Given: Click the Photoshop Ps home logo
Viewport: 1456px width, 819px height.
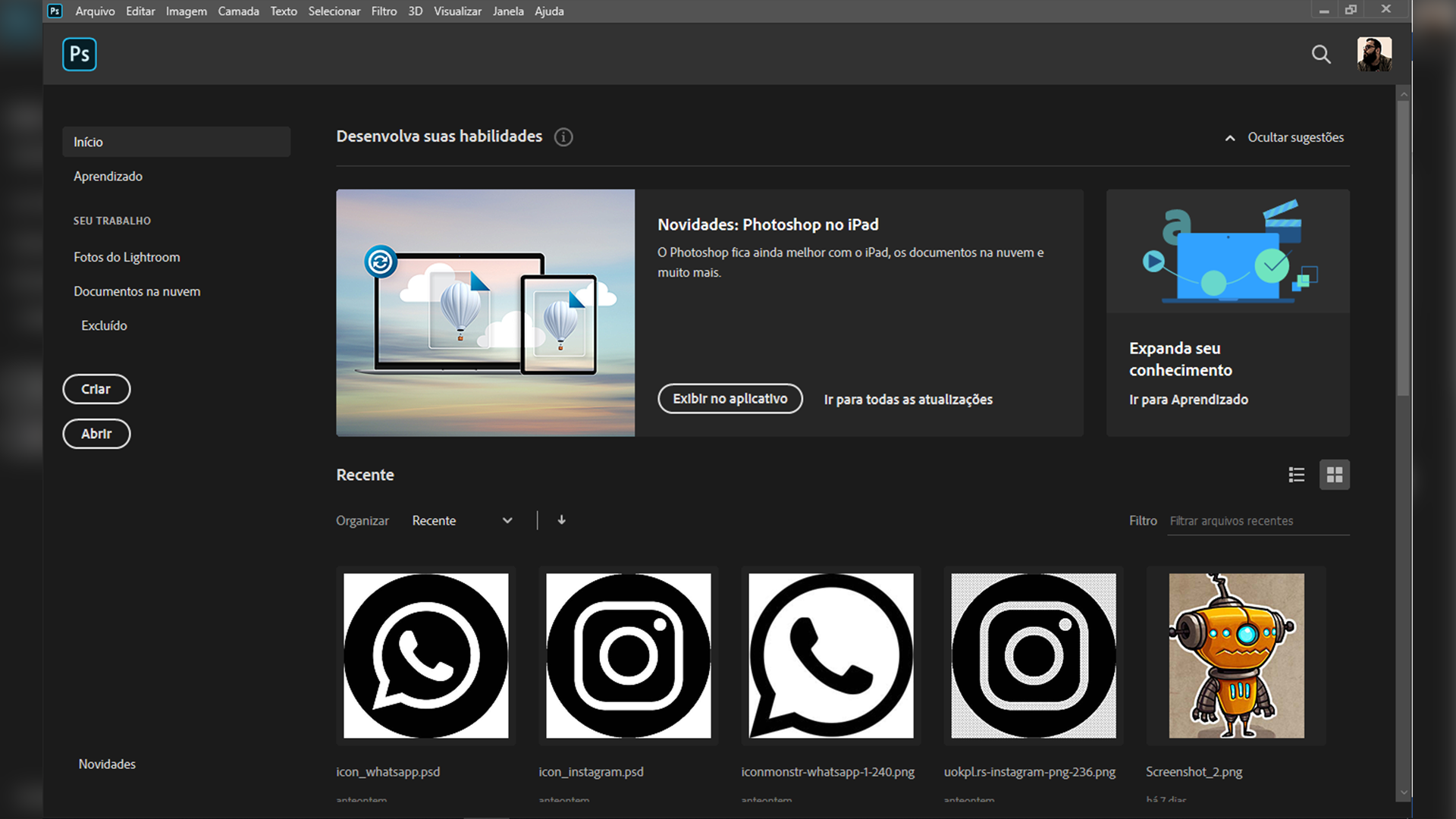Looking at the screenshot, I should pos(79,54).
